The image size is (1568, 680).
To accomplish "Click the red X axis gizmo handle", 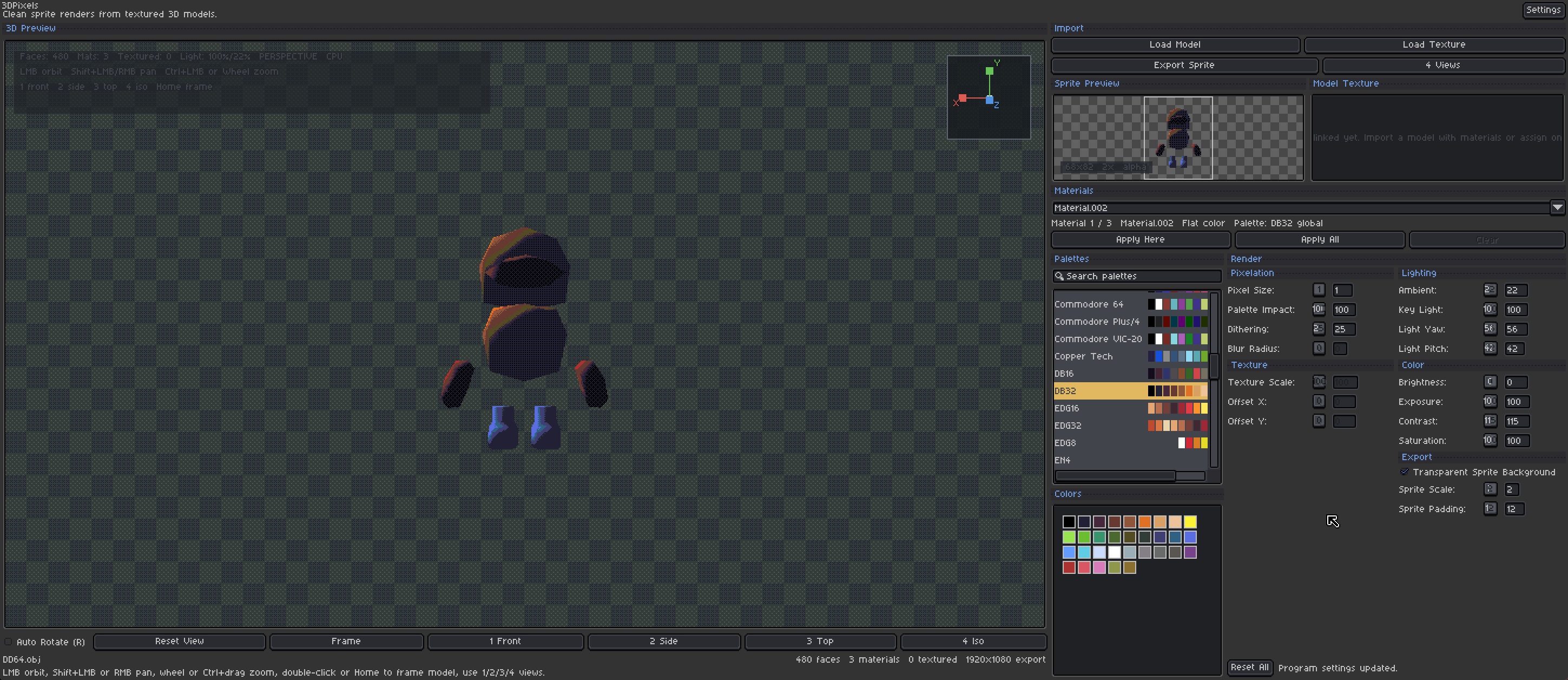I will [963, 98].
